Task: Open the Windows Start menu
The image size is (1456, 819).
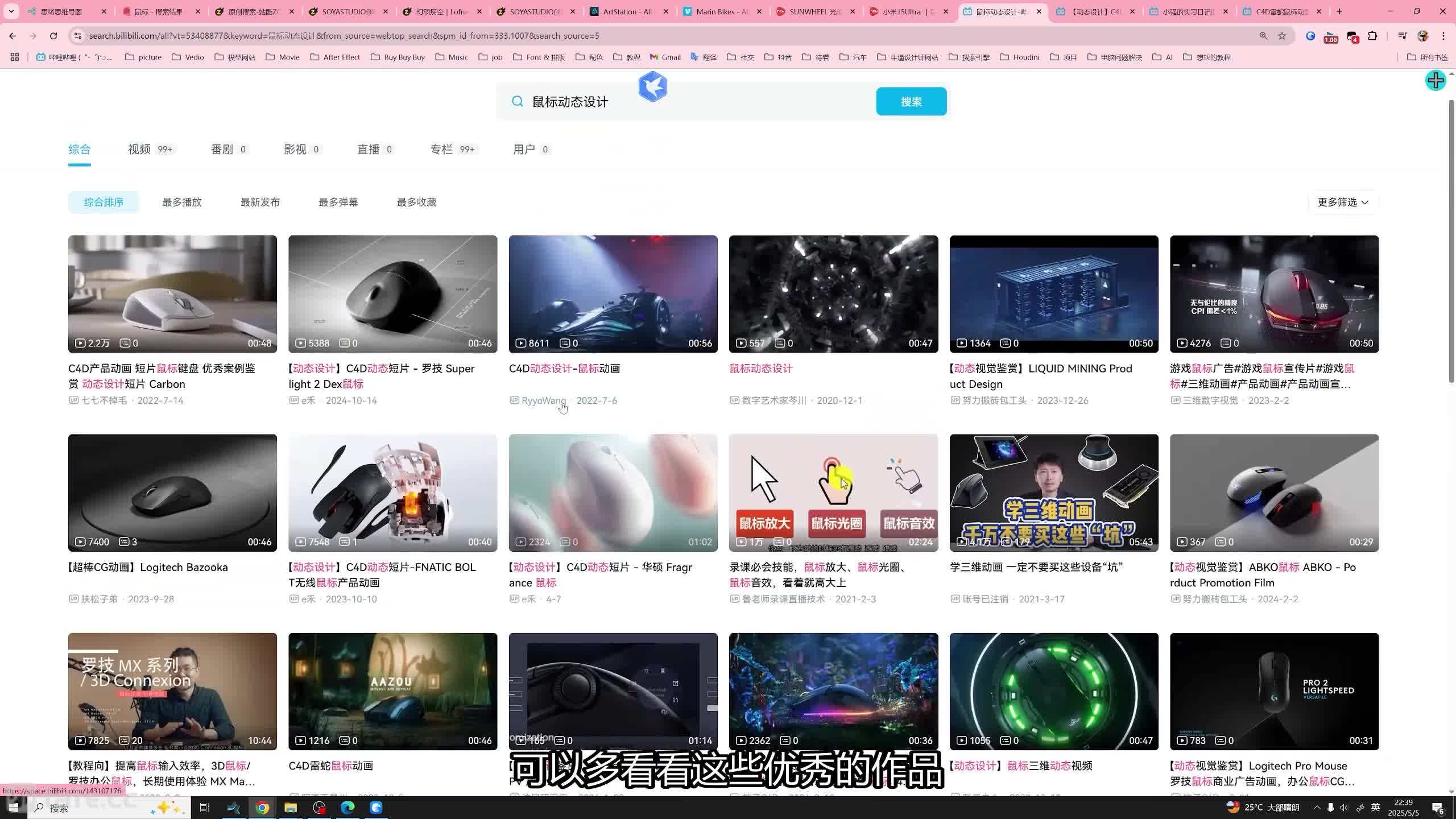Action: pyautogui.click(x=14, y=808)
